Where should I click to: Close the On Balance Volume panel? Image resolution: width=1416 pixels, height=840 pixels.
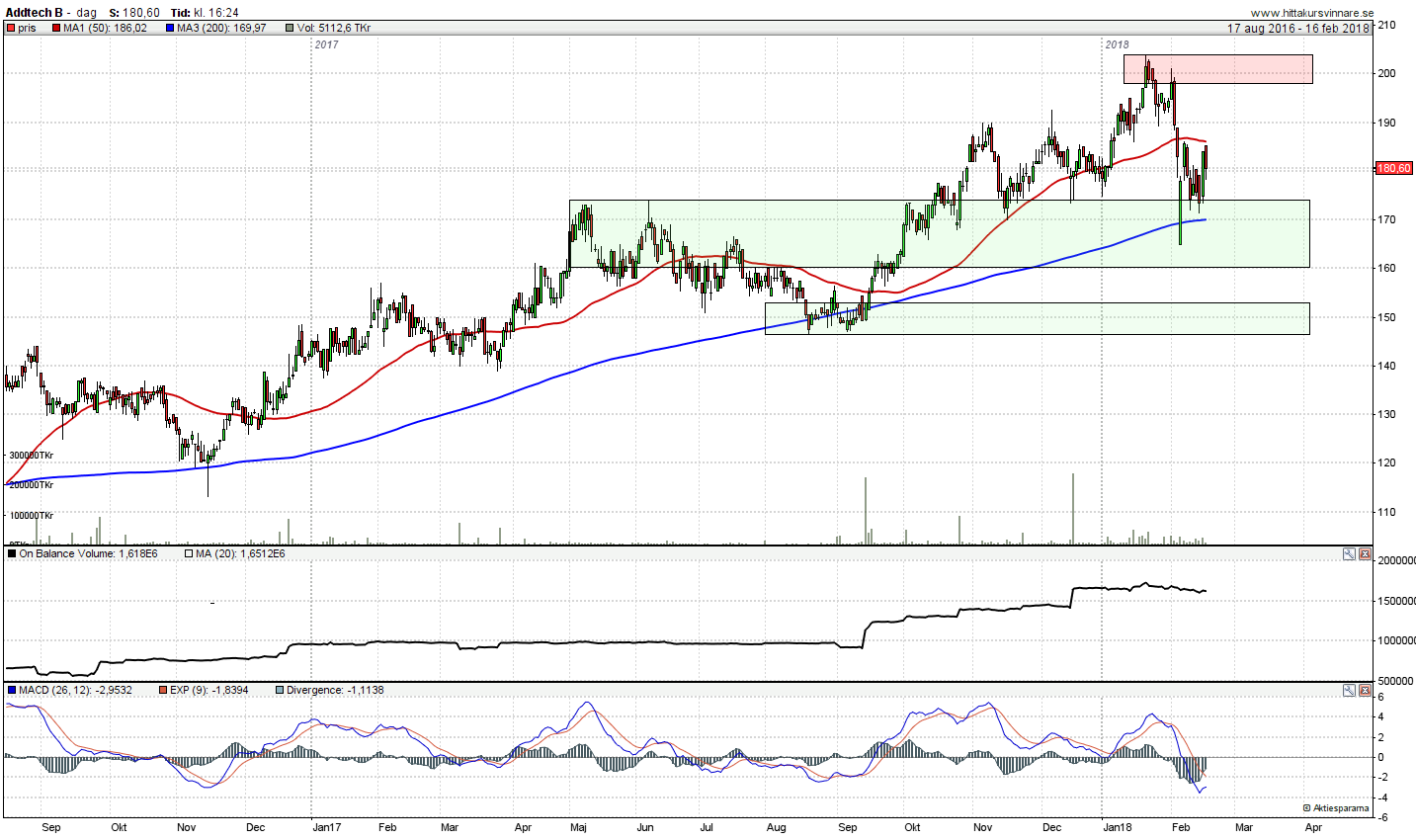click(x=1365, y=554)
